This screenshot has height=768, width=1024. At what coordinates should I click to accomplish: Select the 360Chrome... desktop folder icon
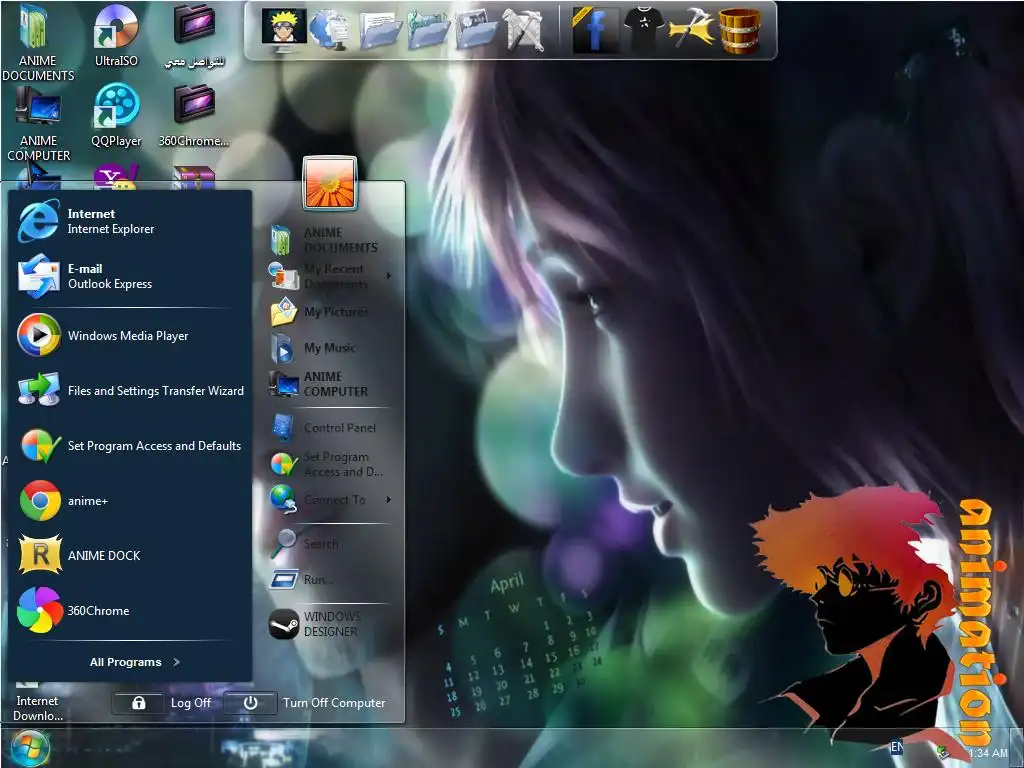[x=194, y=116]
